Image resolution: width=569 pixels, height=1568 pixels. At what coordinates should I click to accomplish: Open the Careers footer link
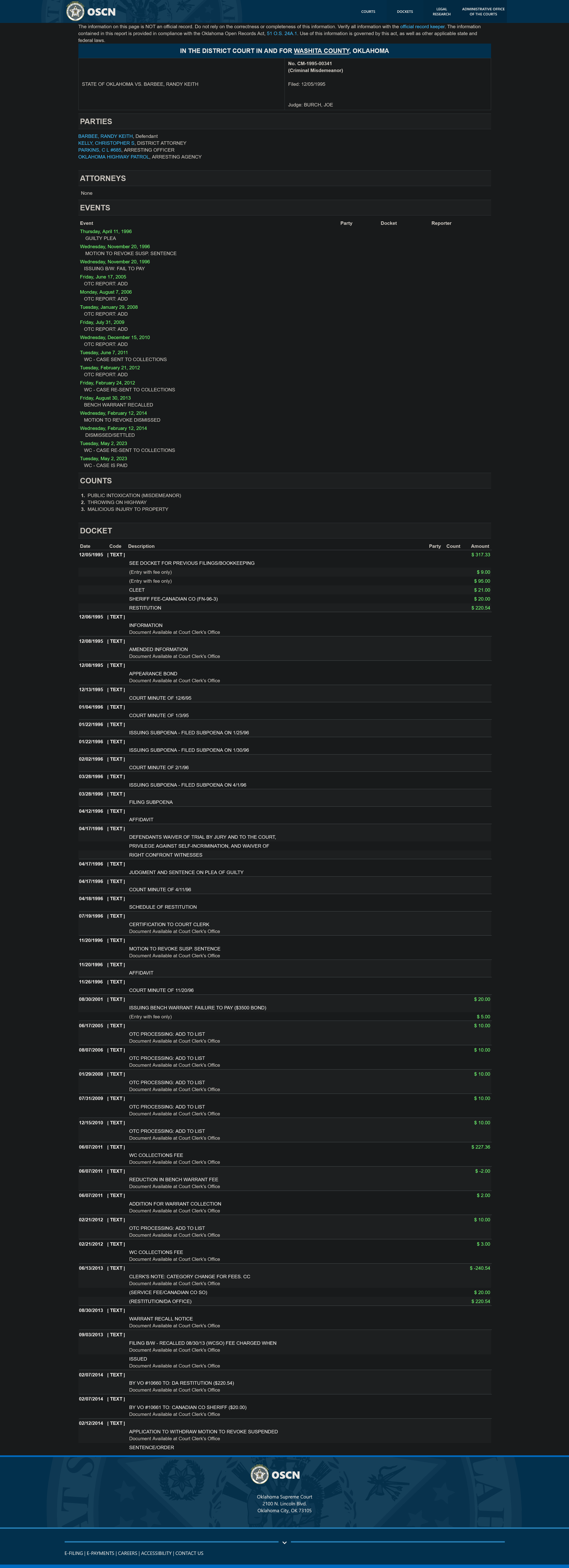click(128, 1553)
